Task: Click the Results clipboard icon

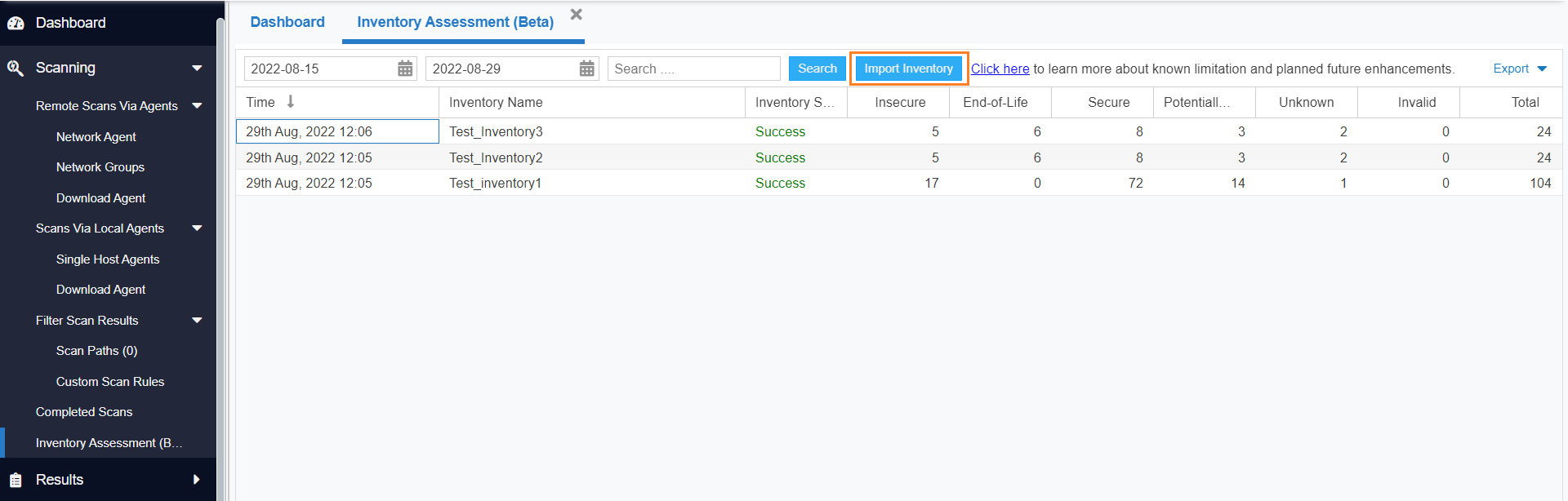Action: coord(16,480)
